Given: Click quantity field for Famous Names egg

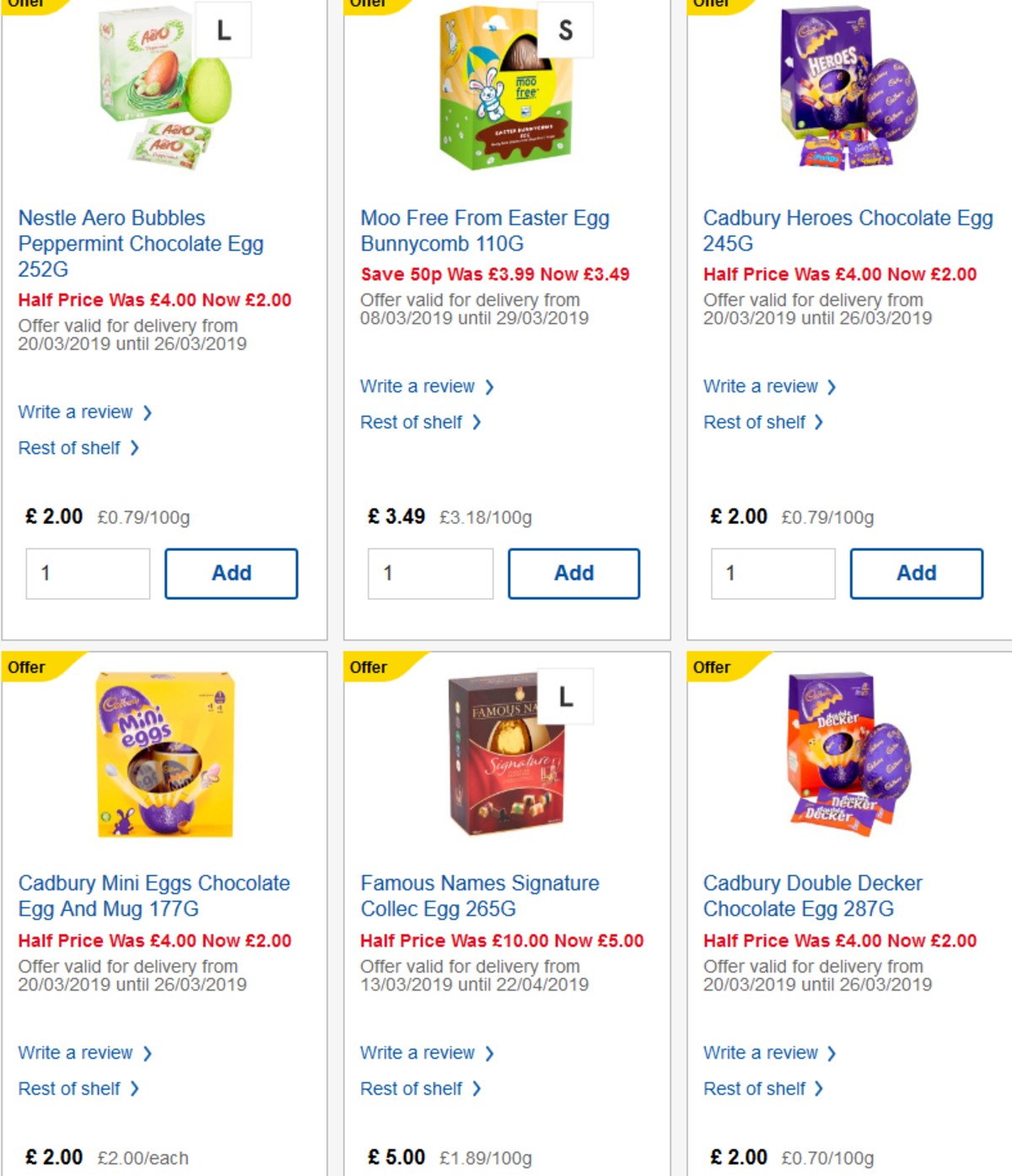Looking at the screenshot, I should 430,1173.
